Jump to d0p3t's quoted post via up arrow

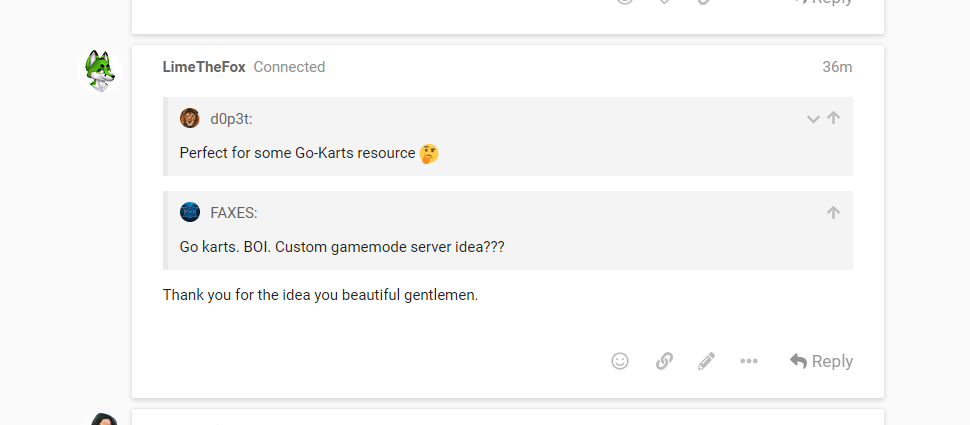(834, 118)
